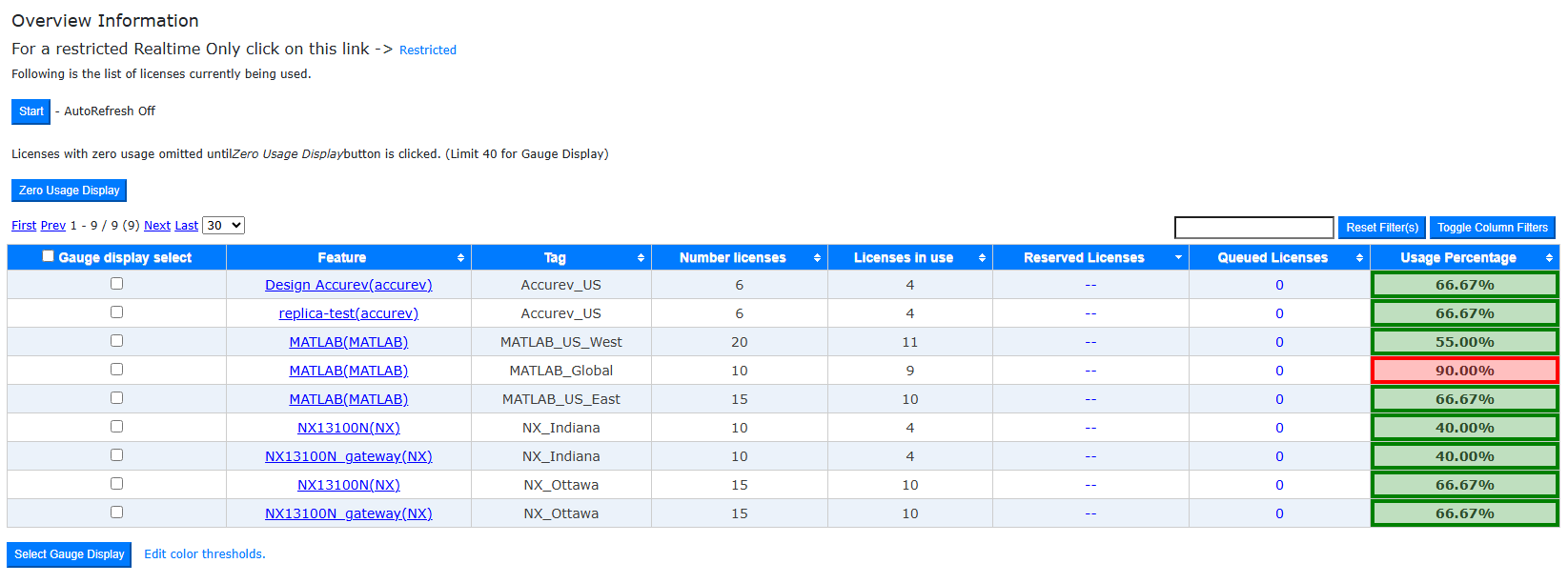
Task: Check NX13100N NX_Indiana row checkbox
Action: point(116,426)
